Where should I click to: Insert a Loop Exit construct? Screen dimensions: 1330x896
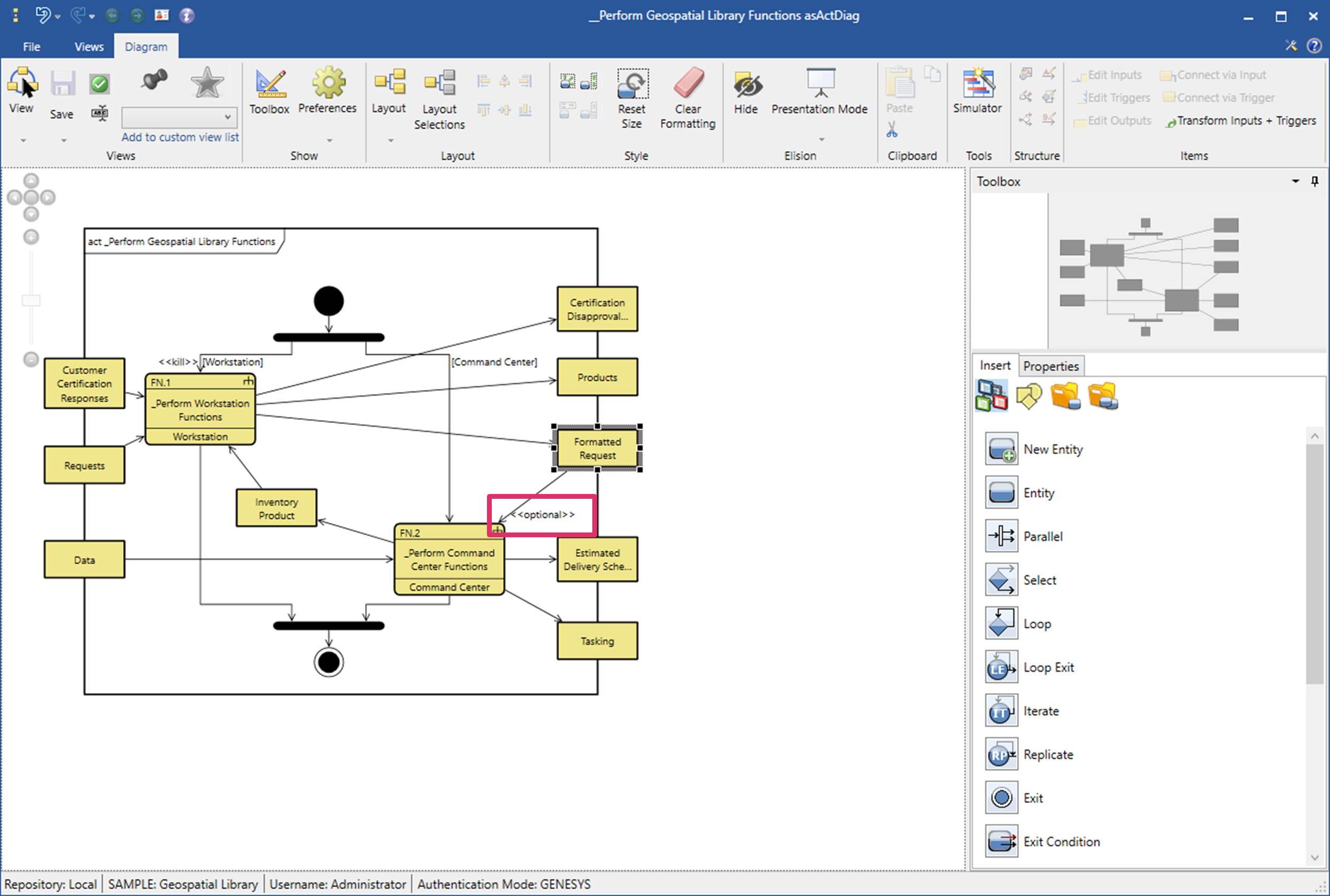[1001, 667]
